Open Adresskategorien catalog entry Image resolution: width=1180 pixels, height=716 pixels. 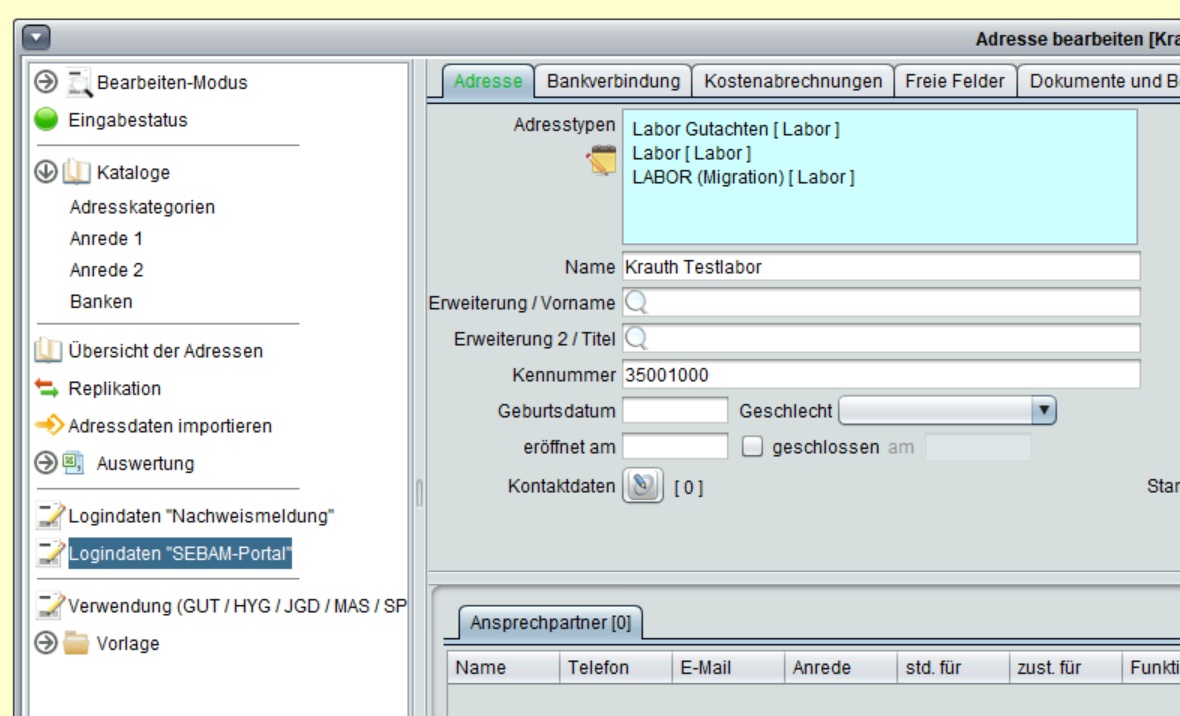pos(142,207)
